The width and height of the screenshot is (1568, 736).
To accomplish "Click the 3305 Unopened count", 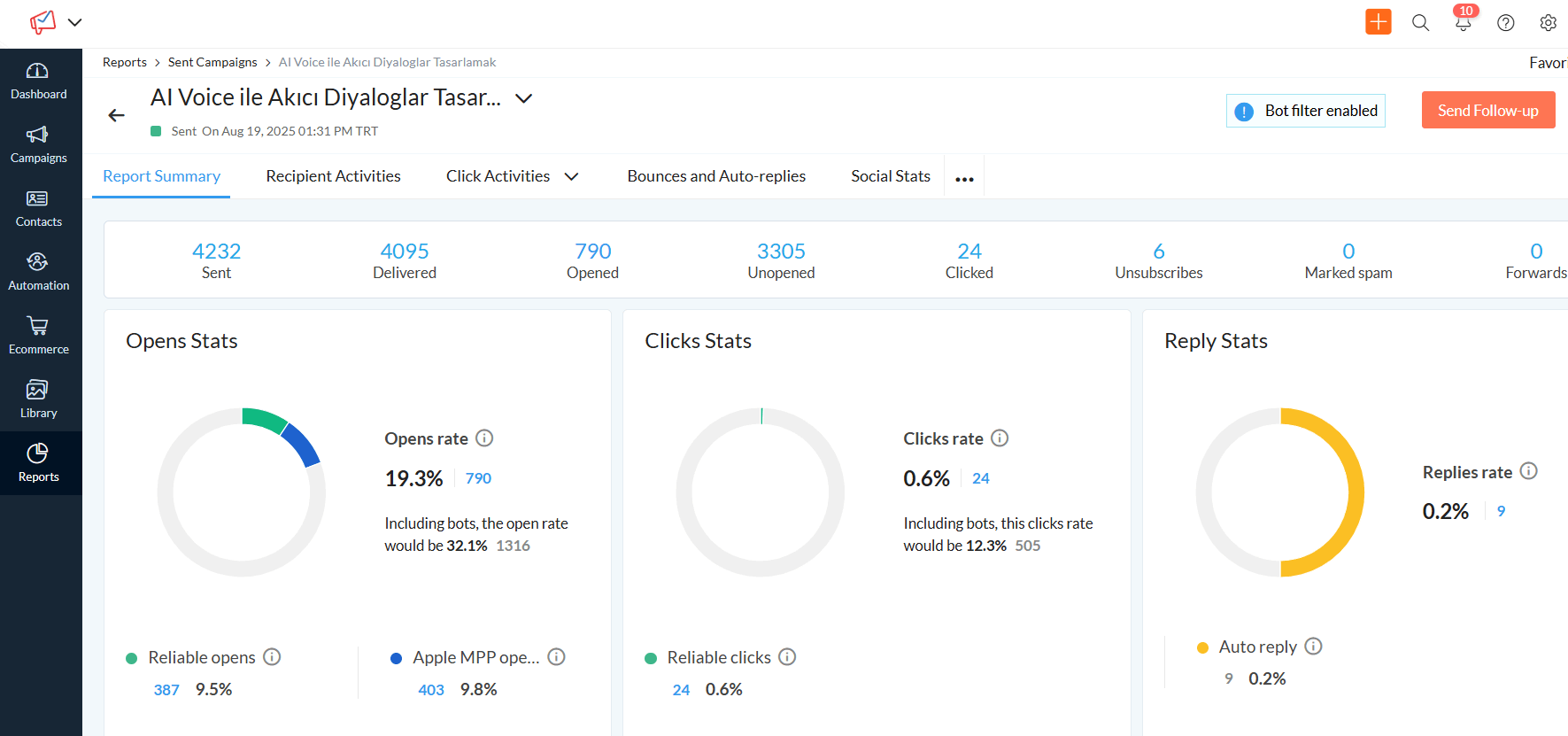I will click(781, 252).
